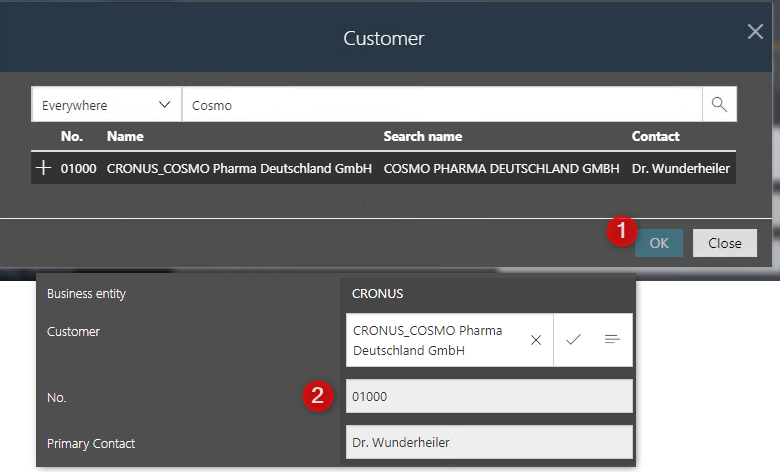This screenshot has height=472, width=780.
Task: Select the CRONUS_COSMO Pharma Deutschland GmbH row
Action: tap(384, 168)
